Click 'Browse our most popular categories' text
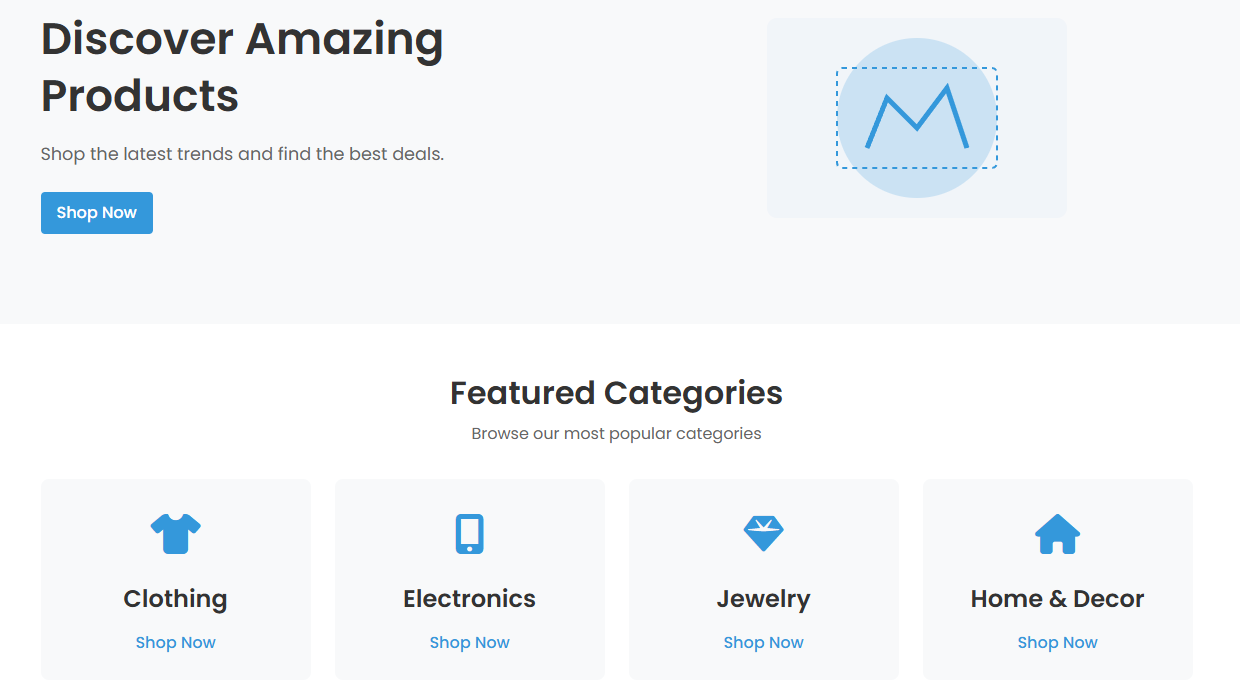Screen dimensions: 1240x698 [x=617, y=434]
